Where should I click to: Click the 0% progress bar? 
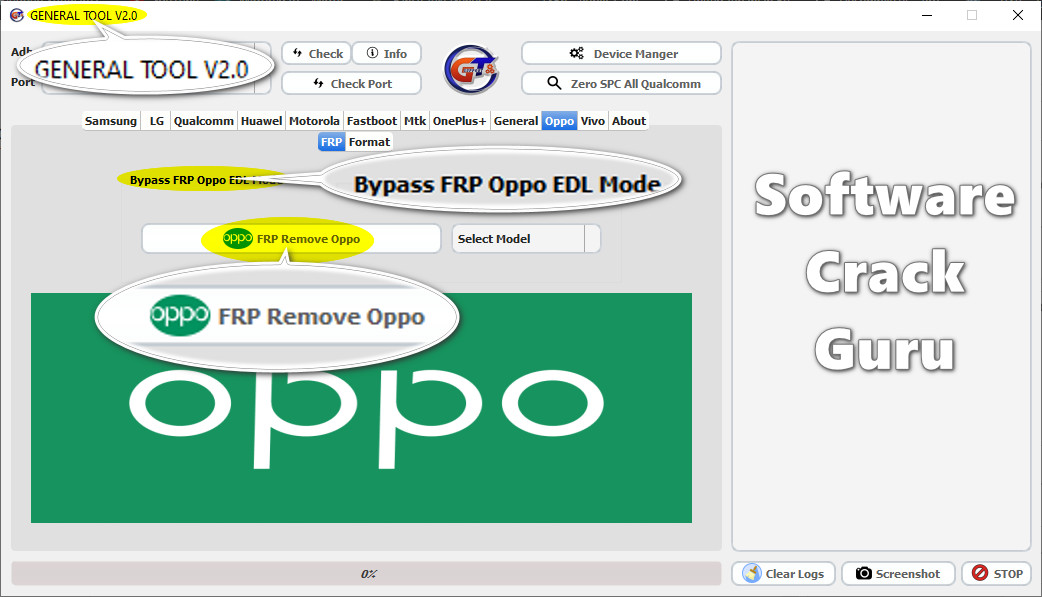(366, 574)
